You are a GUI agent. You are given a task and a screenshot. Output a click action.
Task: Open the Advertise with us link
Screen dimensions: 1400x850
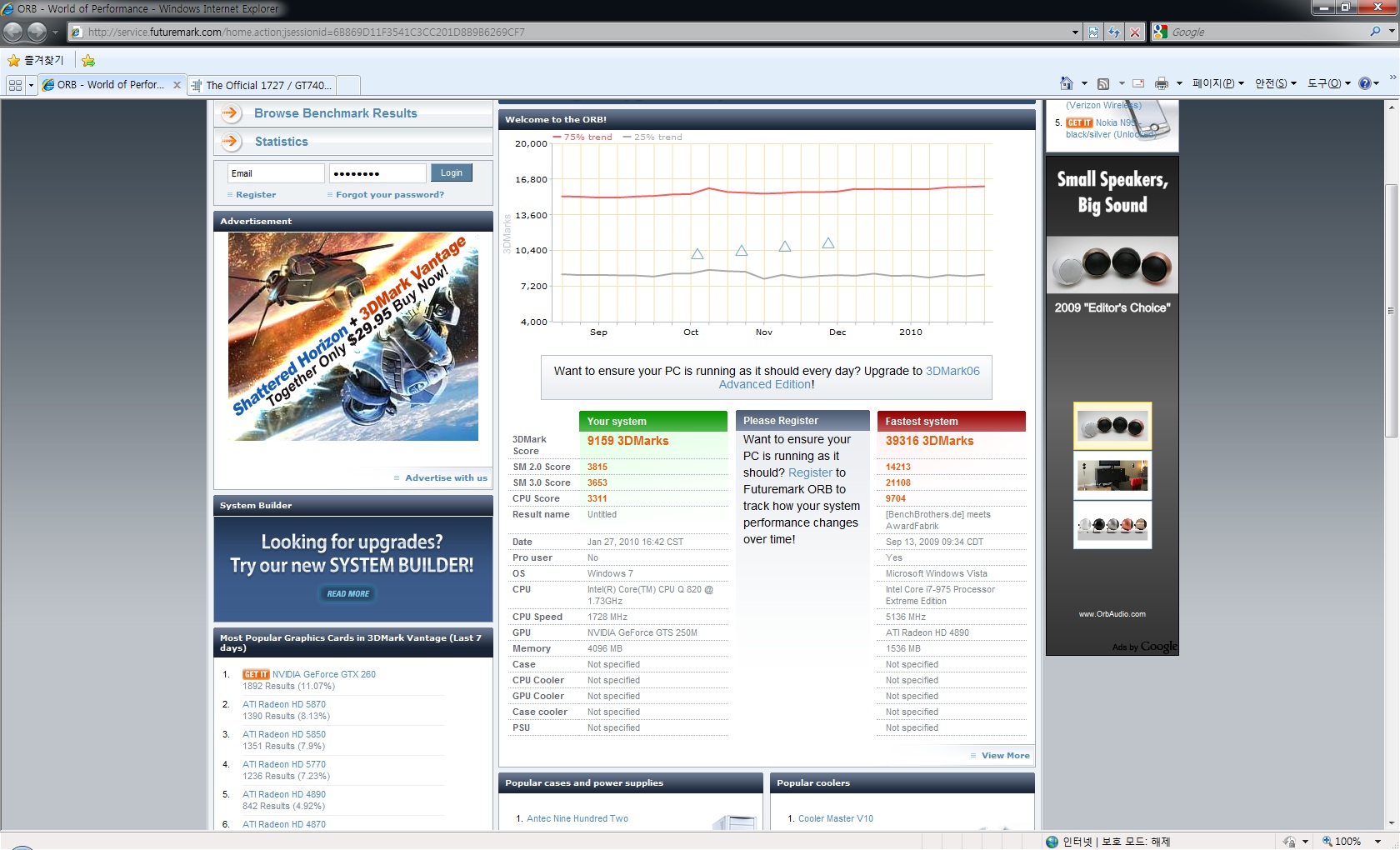tap(446, 478)
